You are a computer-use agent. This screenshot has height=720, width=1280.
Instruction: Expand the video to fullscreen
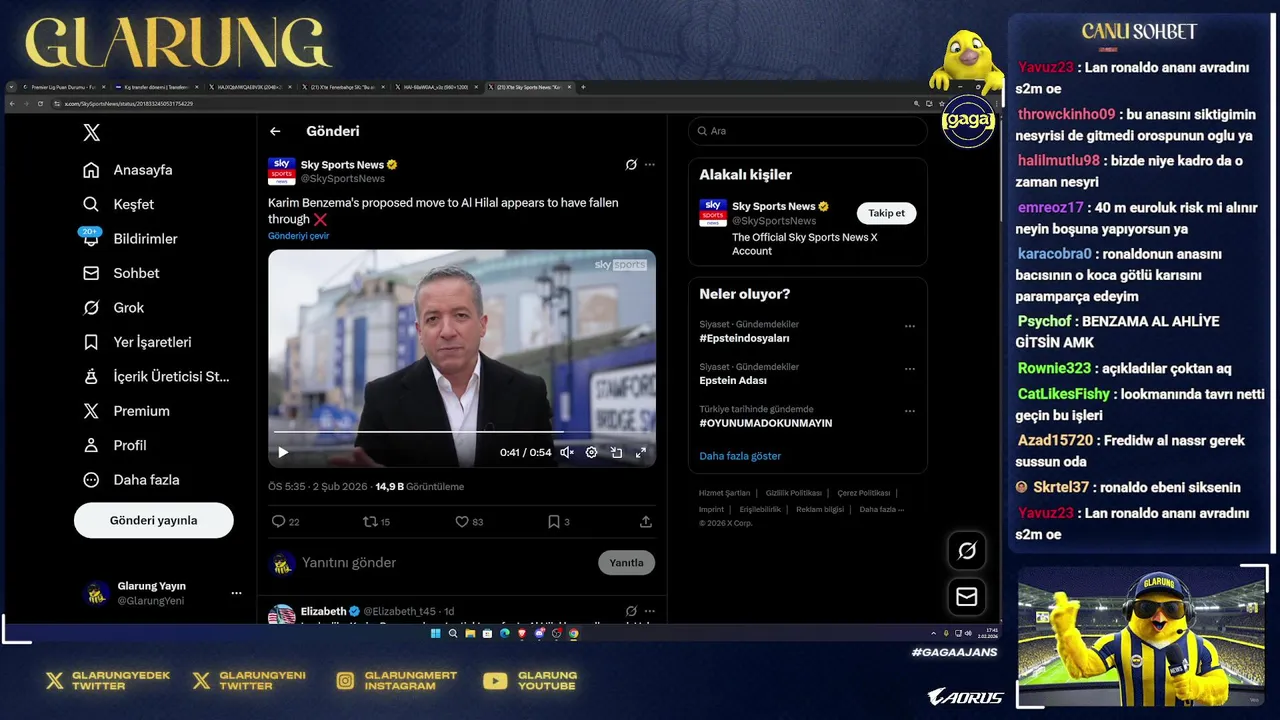[x=641, y=452]
